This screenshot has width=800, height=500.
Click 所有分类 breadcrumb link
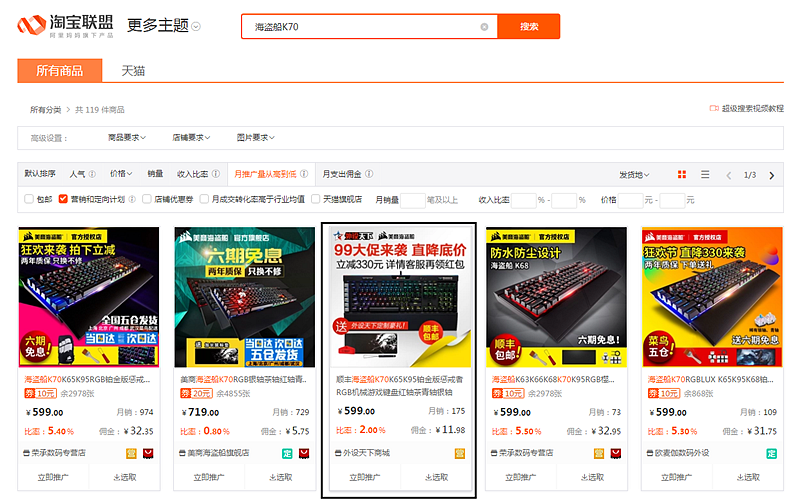pos(45,110)
